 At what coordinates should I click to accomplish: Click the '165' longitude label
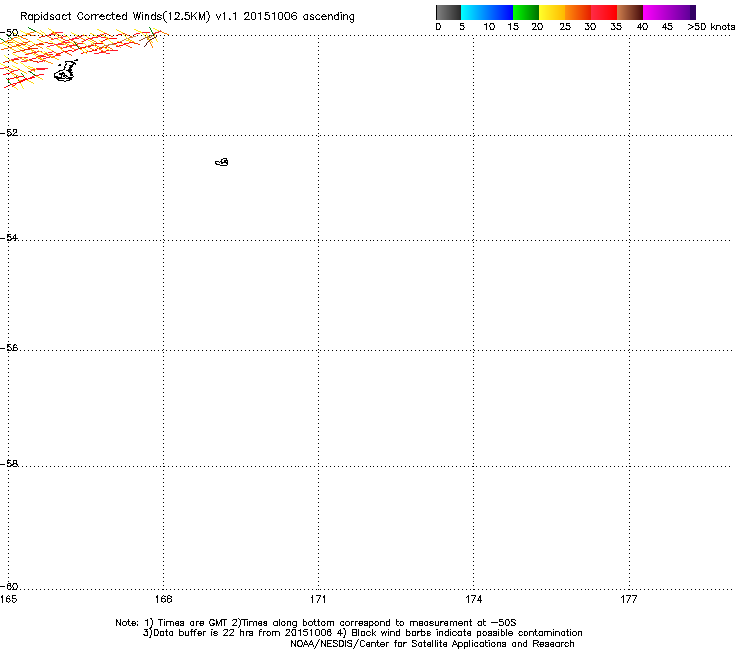click(8, 599)
